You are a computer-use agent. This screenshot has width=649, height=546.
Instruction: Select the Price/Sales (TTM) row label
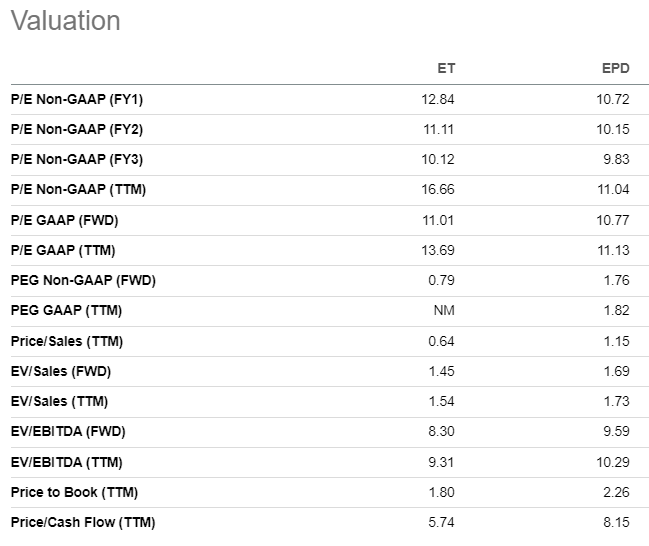pyautogui.click(x=66, y=341)
